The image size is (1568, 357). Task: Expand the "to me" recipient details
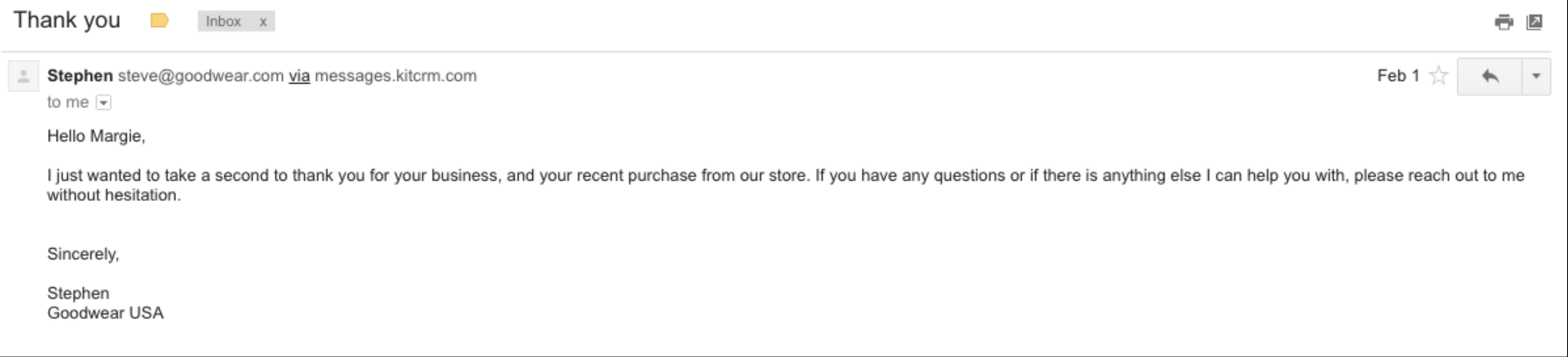(x=103, y=103)
